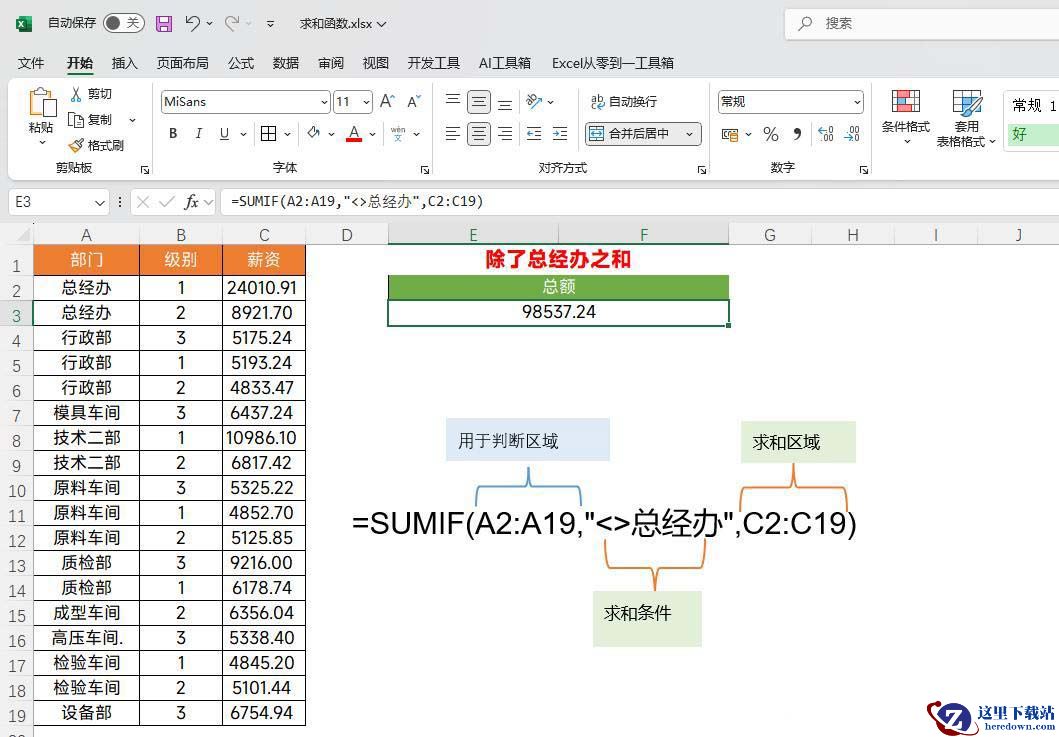Open the MiSans font name dropdown
The width and height of the screenshot is (1059, 737).
[324, 102]
